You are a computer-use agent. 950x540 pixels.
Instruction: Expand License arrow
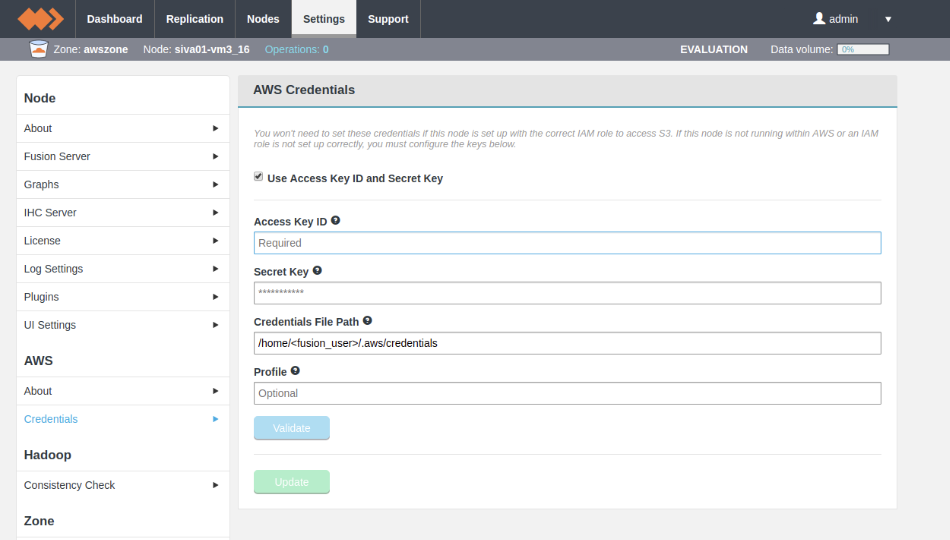(215, 241)
